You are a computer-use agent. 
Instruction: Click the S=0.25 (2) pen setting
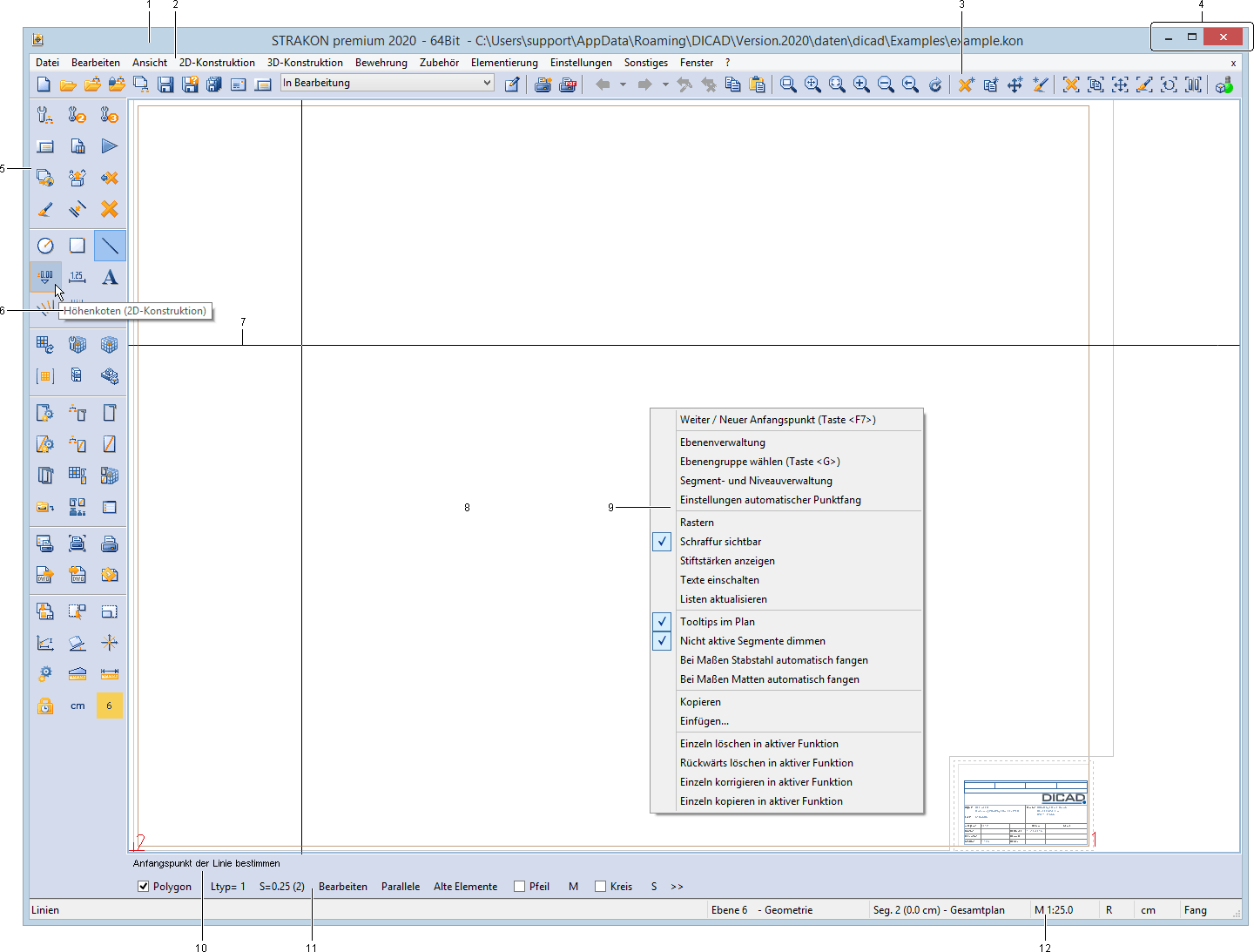coord(282,887)
